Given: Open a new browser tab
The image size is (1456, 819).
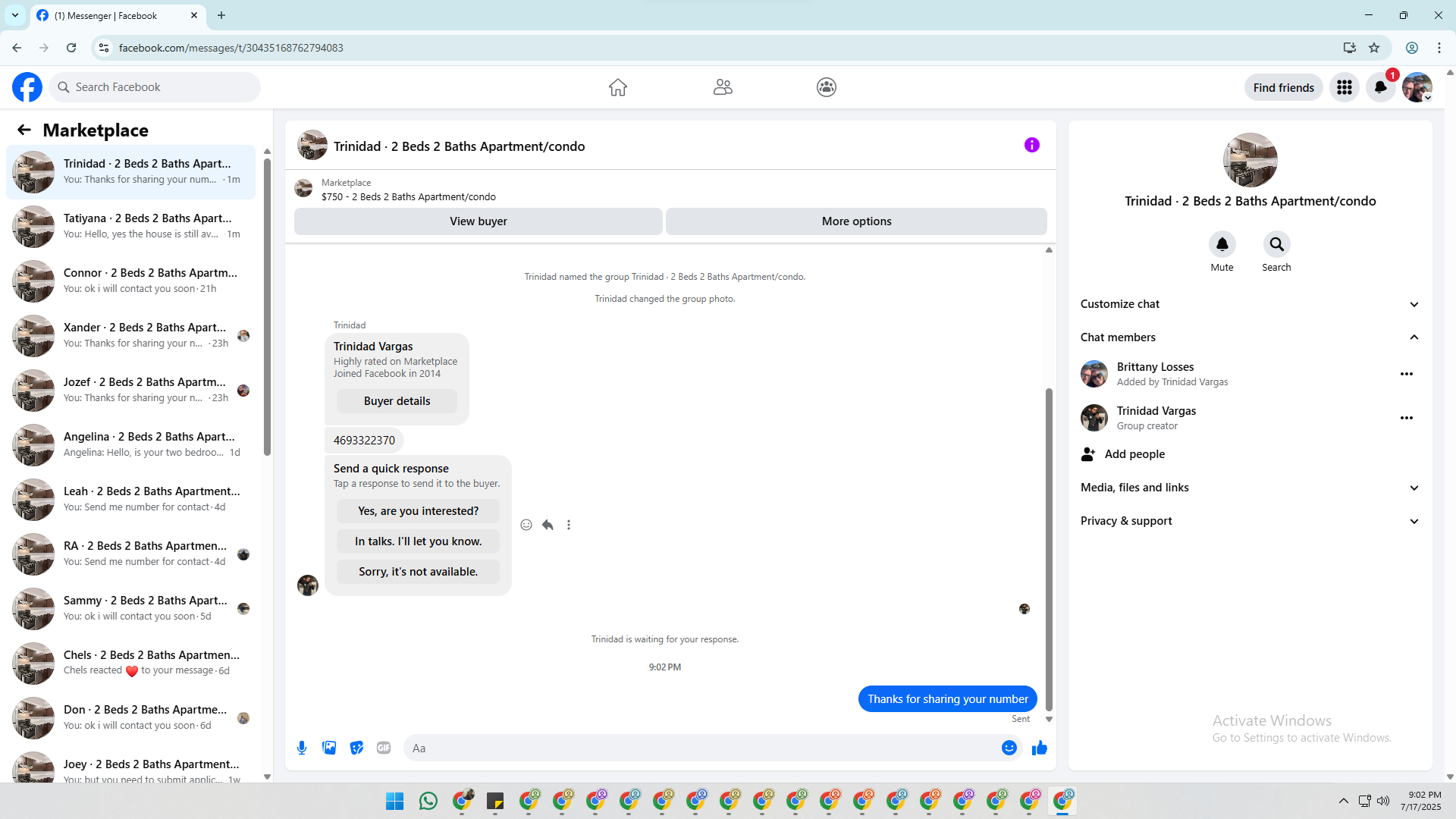Looking at the screenshot, I should tap(221, 15).
